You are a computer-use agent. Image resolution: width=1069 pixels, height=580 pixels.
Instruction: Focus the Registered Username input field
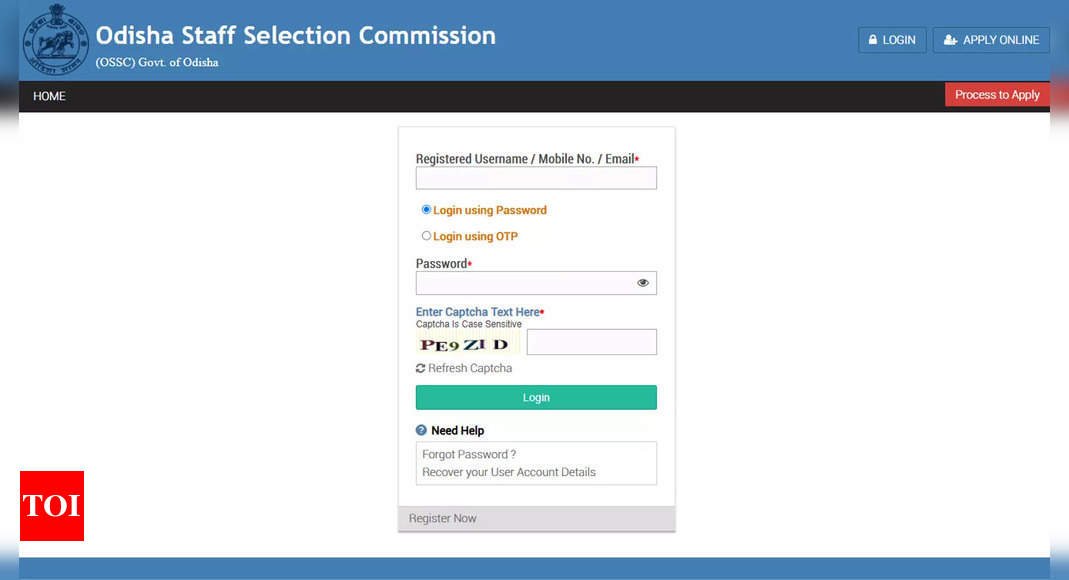[x=536, y=178]
